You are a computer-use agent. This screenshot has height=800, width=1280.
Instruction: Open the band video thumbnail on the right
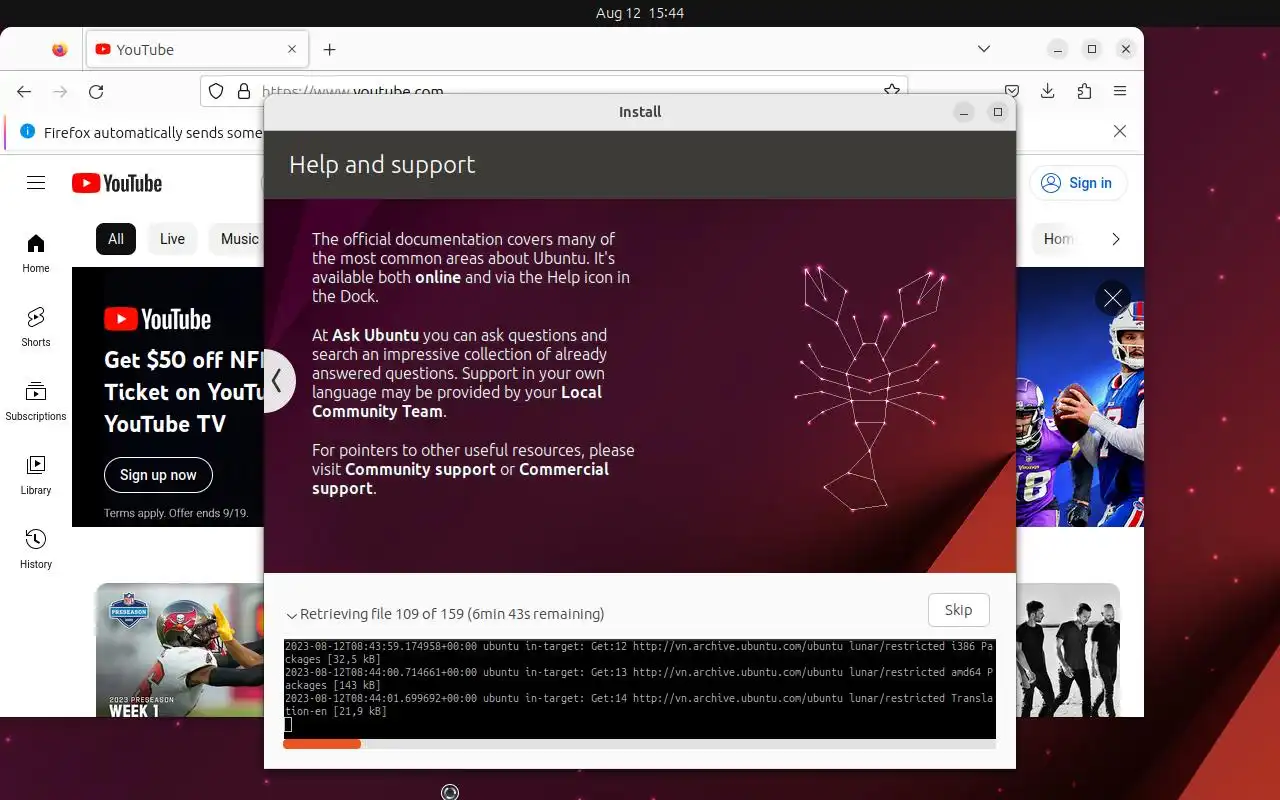1068,650
